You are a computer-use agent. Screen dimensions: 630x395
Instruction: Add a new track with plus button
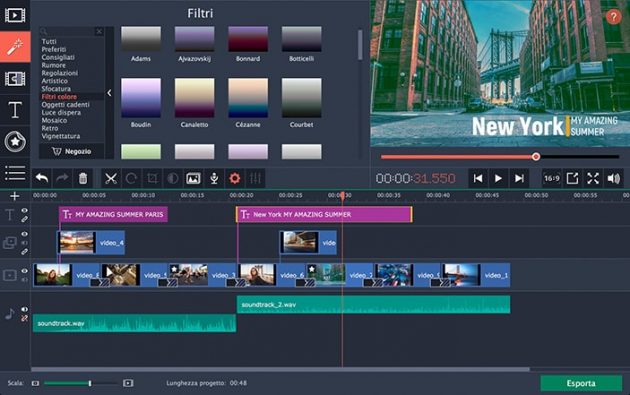click(x=15, y=196)
